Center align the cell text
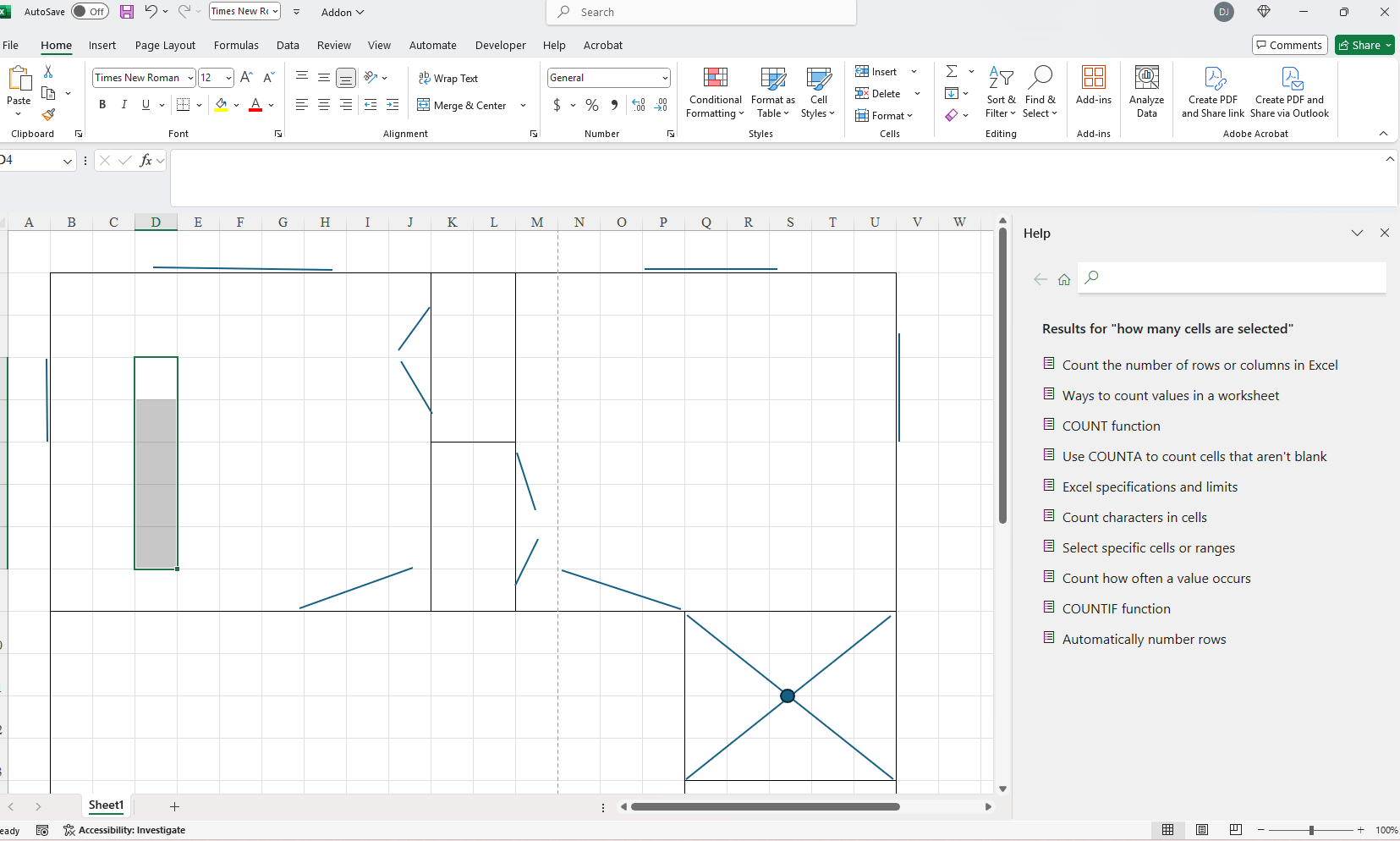This screenshot has width=1400, height=841. coord(324,105)
